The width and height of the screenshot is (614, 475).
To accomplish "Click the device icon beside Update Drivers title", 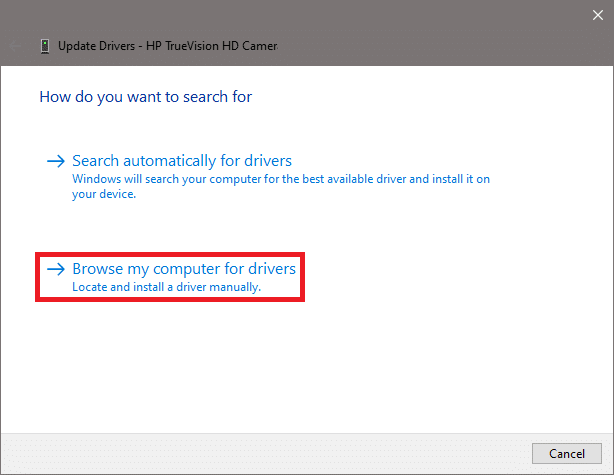I will pyautogui.click(x=45, y=46).
